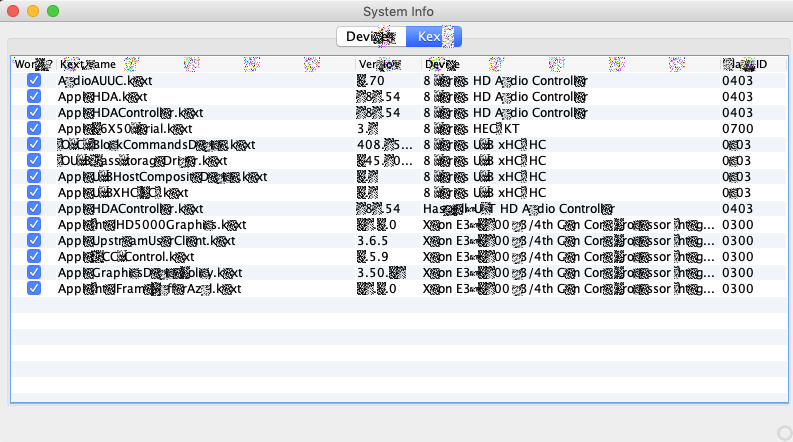Image resolution: width=793 pixels, height=442 pixels.
Task: Click the version cell of AppleMCCSControl.kext
Action: coord(372,257)
